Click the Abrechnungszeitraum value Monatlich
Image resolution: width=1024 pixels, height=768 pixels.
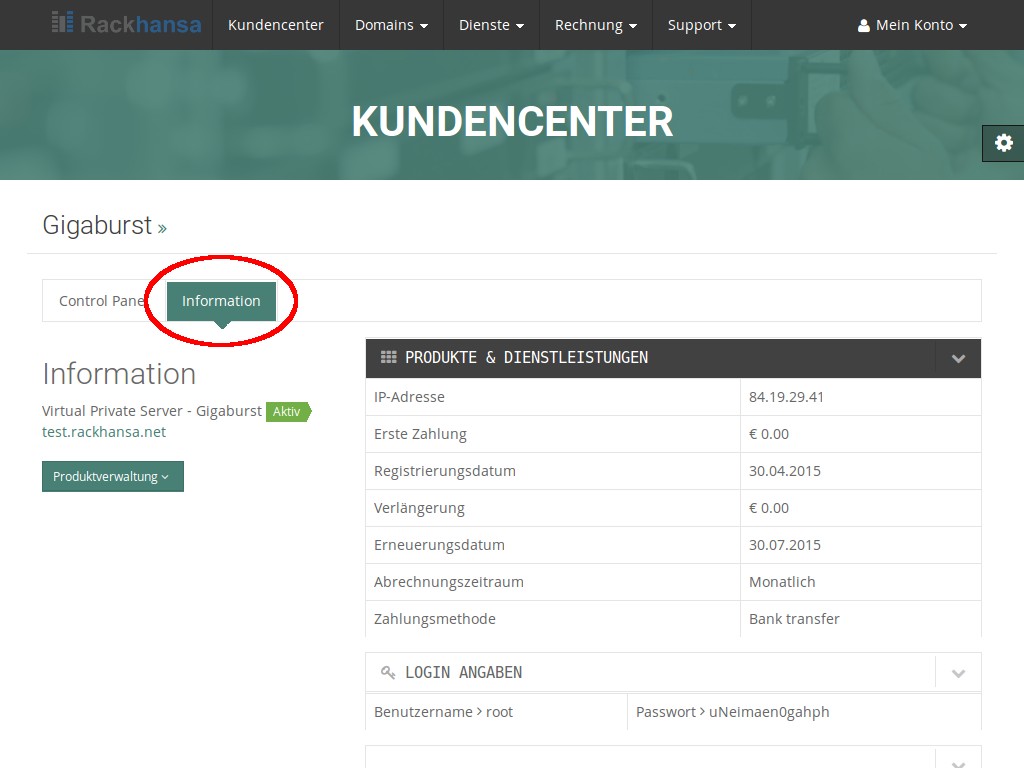(782, 582)
